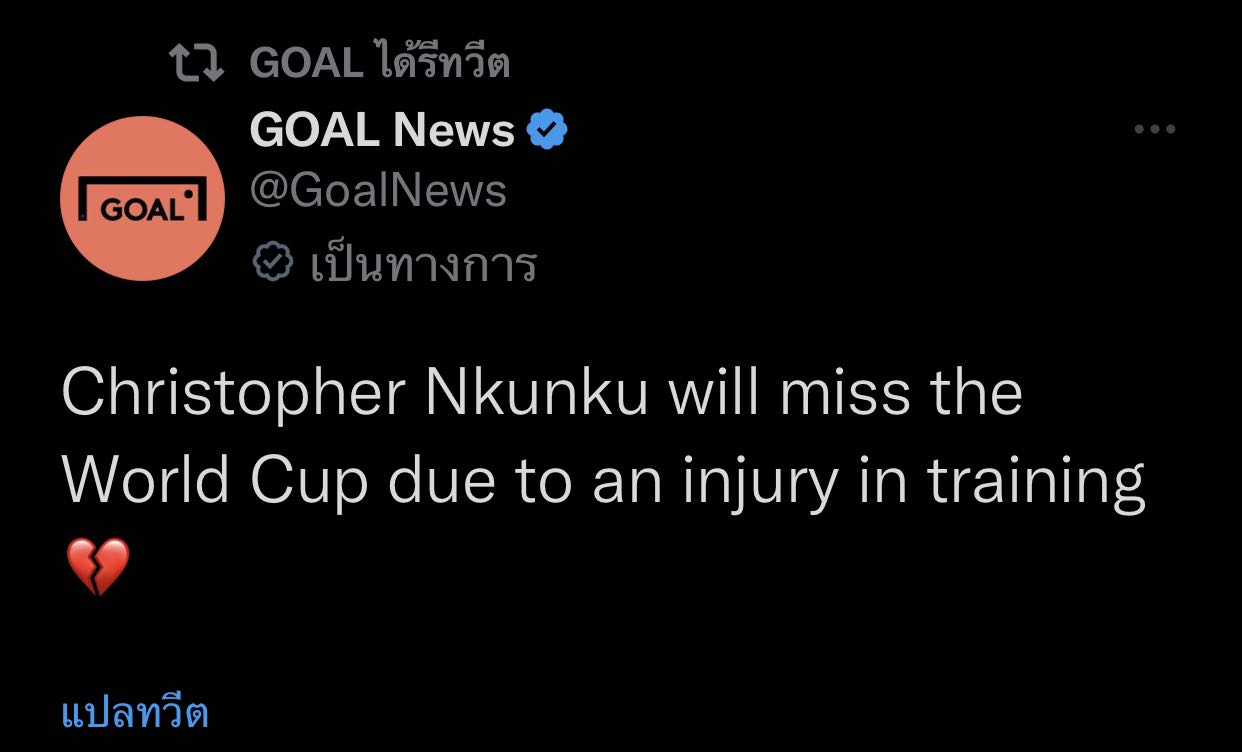Screen dimensions: 1242x752
Task: Click the word "training" in the tweet
Action: coord(1035,483)
